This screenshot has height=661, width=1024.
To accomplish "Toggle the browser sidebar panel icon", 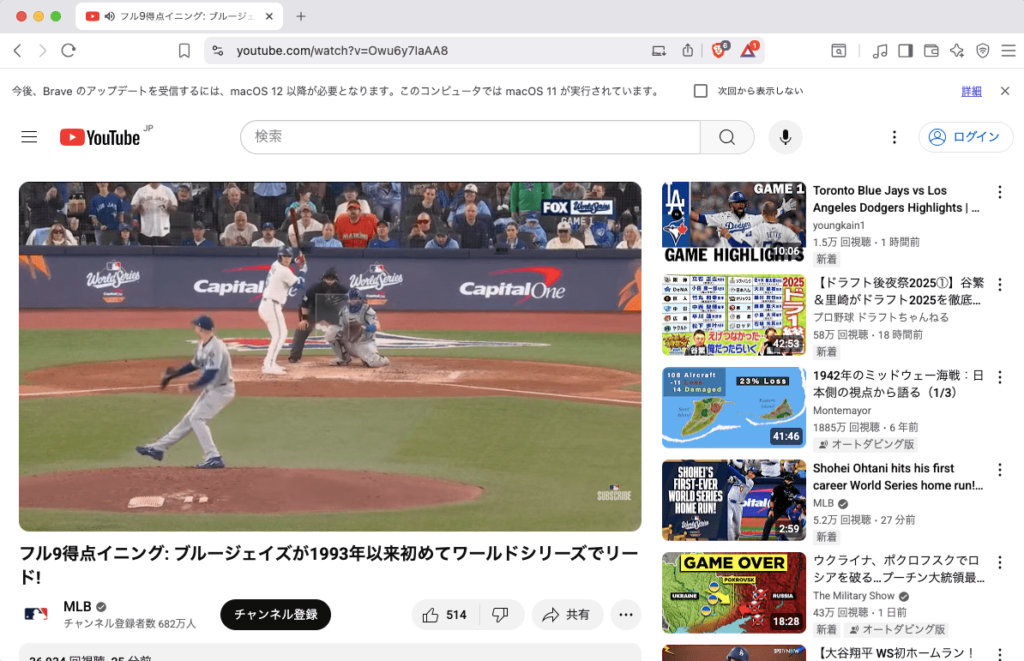I will click(x=905, y=50).
